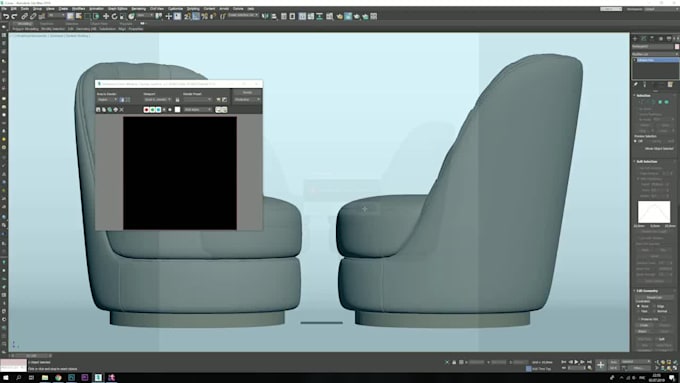Select the Select and Link tool
680x383 pixels.
pos(25,16)
